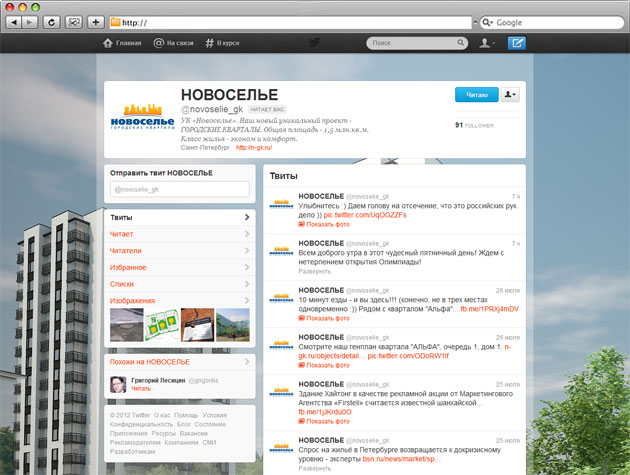Show photo under 10 минут езды tweet
The height and width of the screenshot is (475, 630).
(x=324, y=318)
